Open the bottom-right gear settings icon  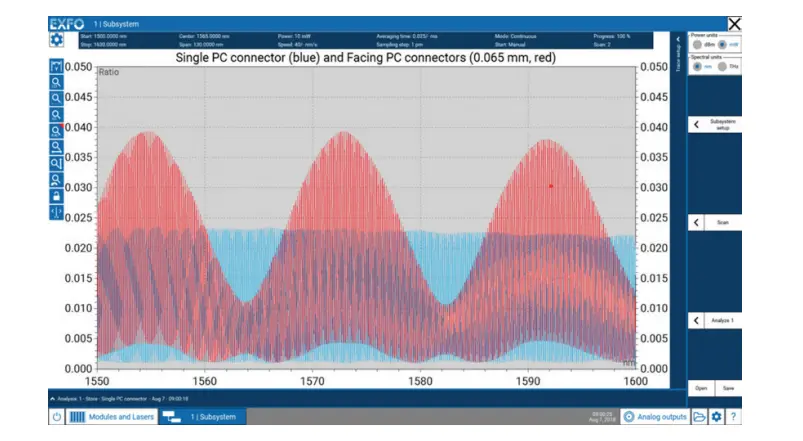coord(716,416)
